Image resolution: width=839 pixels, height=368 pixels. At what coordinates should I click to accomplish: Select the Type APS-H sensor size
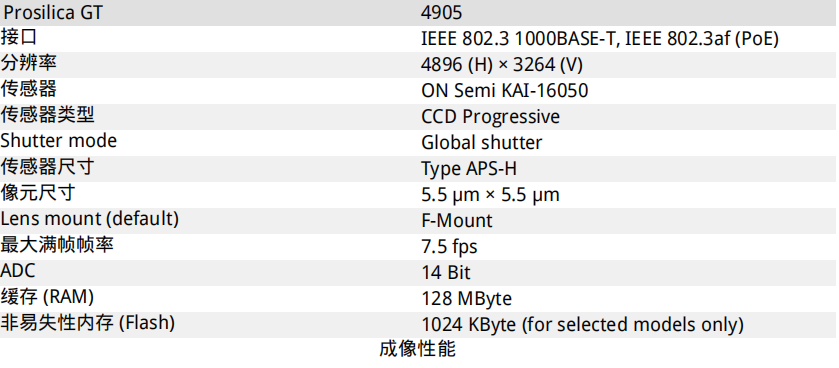point(469,168)
